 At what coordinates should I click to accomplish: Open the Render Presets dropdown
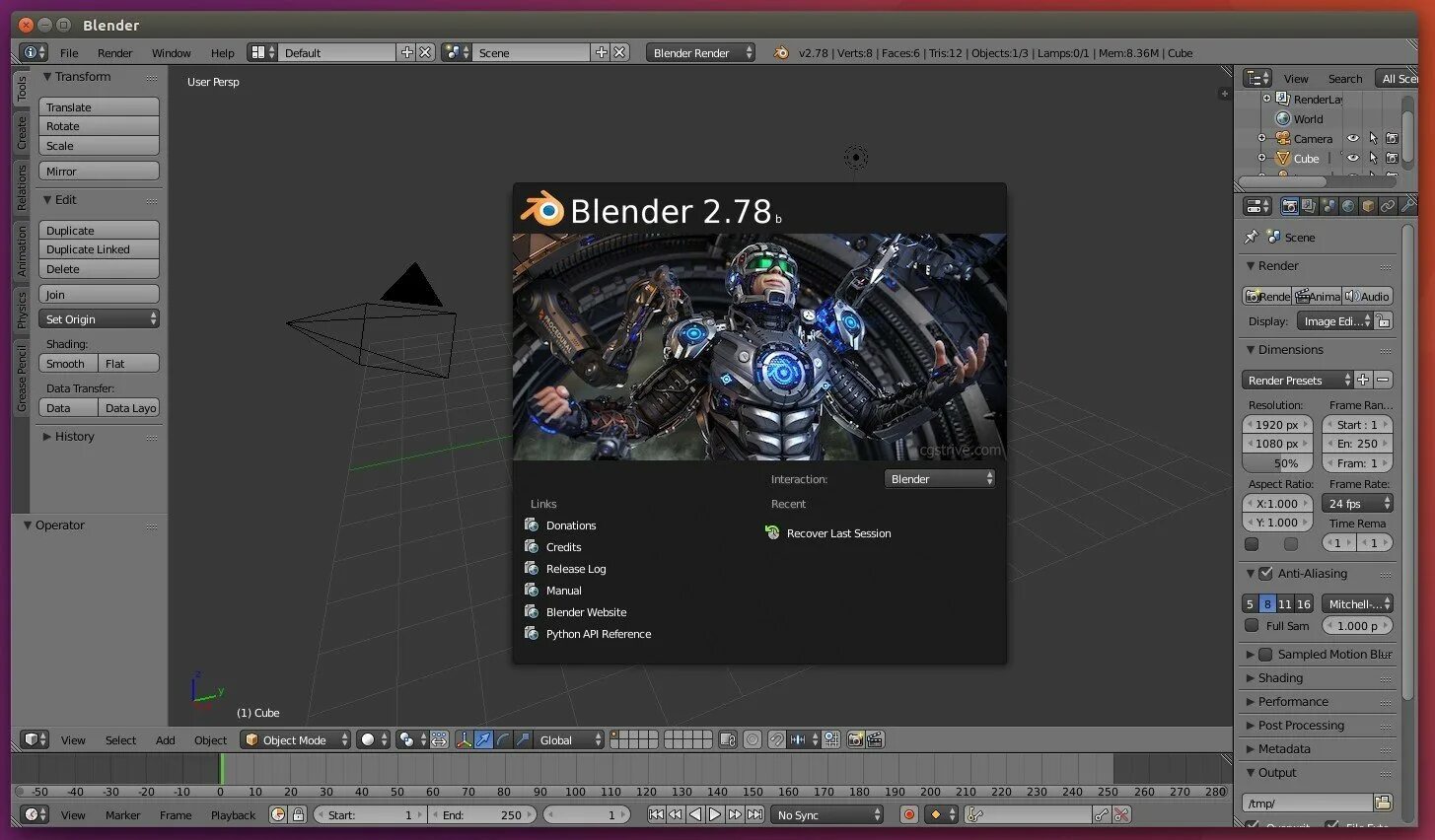point(1297,380)
